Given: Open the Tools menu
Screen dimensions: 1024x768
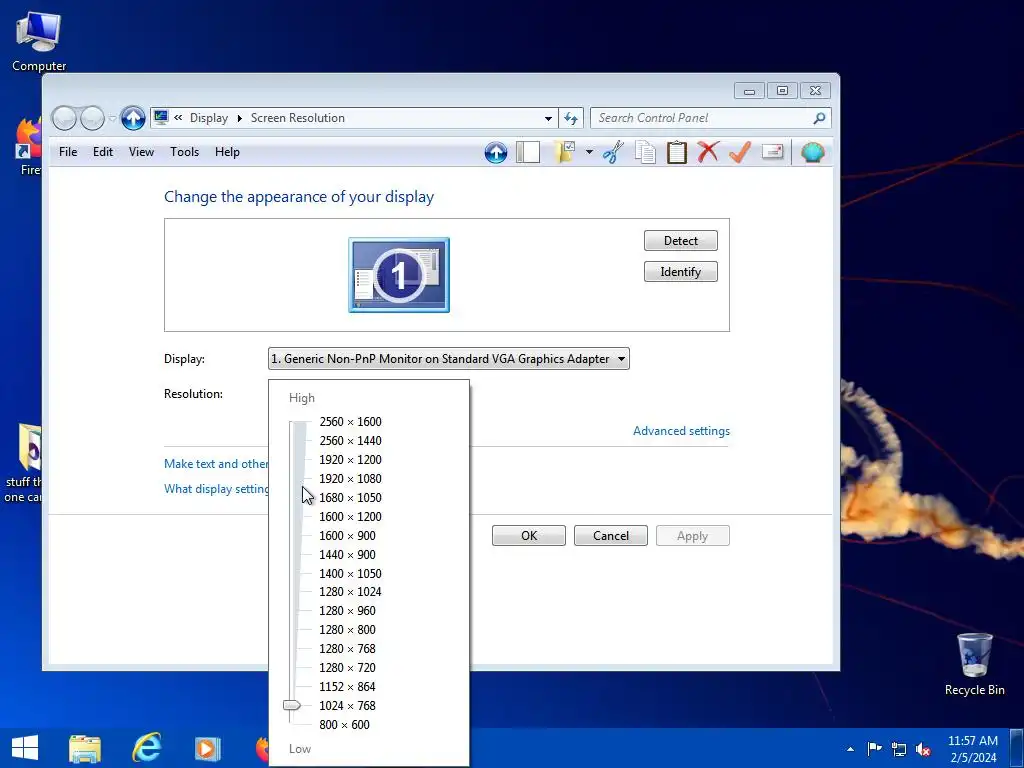Looking at the screenshot, I should tap(184, 152).
